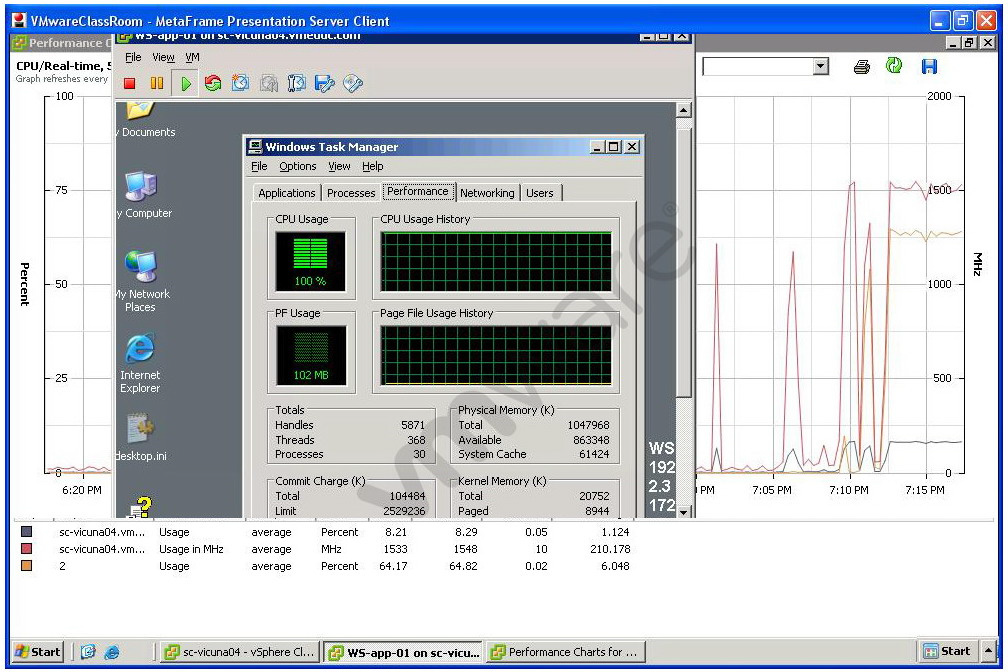The width and height of the screenshot is (1008, 672).
Task: Click the Take Snapshot icon in console toolbar
Action: [240, 84]
